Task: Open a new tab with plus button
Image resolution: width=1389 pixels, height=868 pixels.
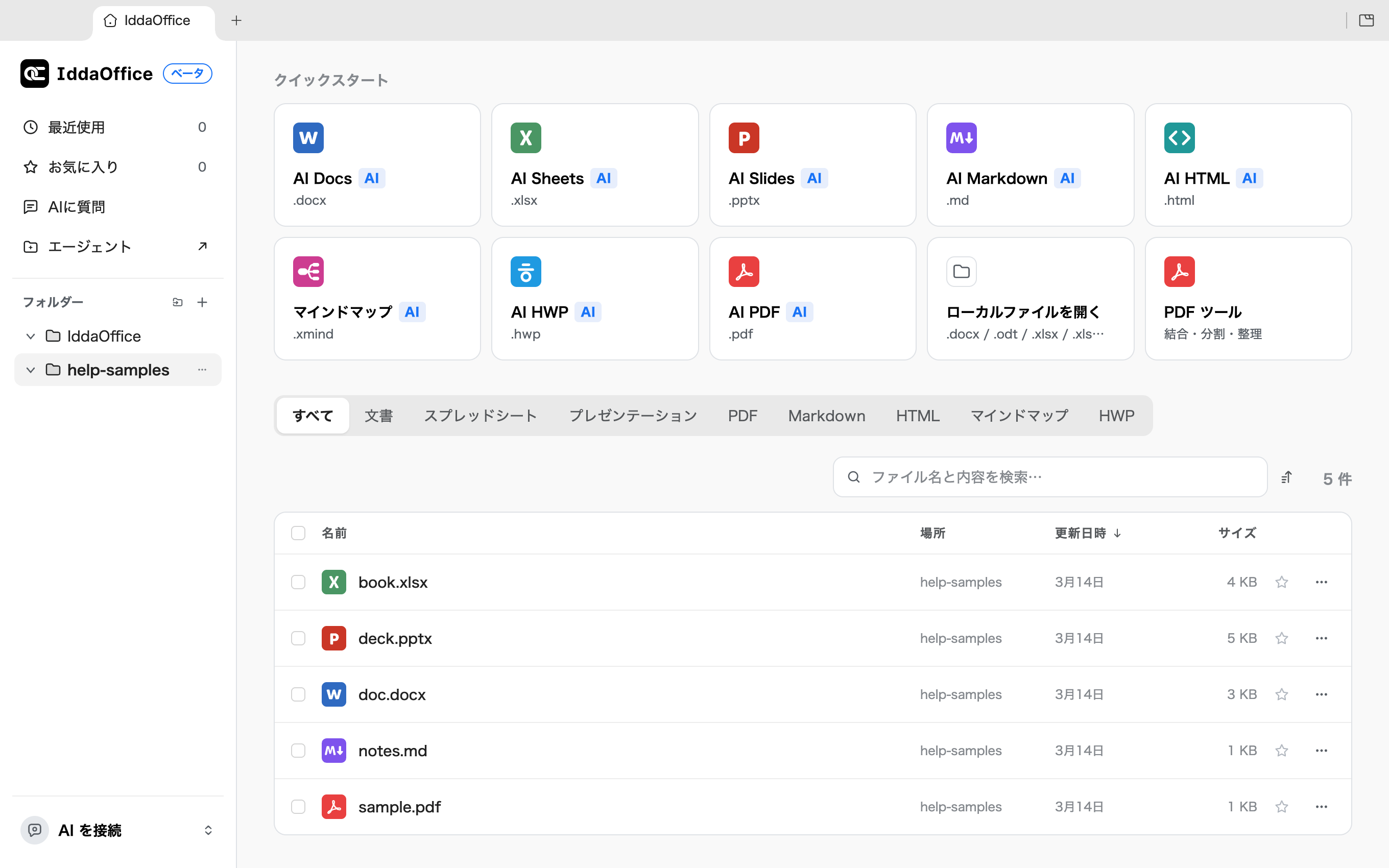Action: coord(236,20)
